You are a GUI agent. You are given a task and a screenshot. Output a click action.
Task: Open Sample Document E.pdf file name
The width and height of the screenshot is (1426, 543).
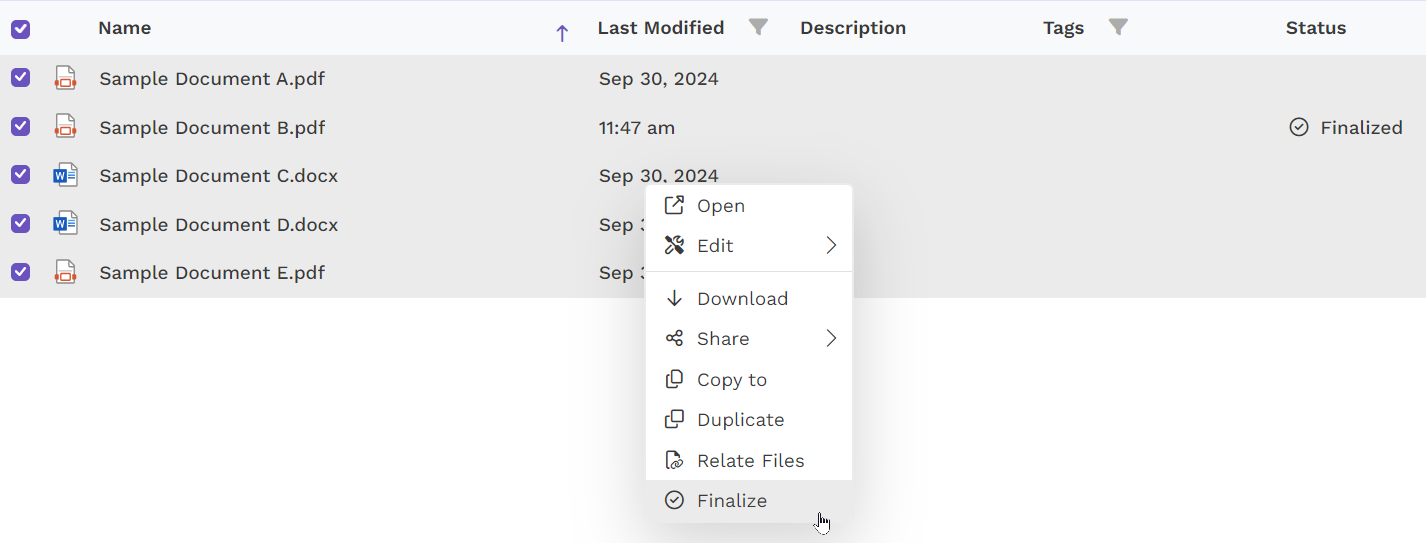click(212, 272)
